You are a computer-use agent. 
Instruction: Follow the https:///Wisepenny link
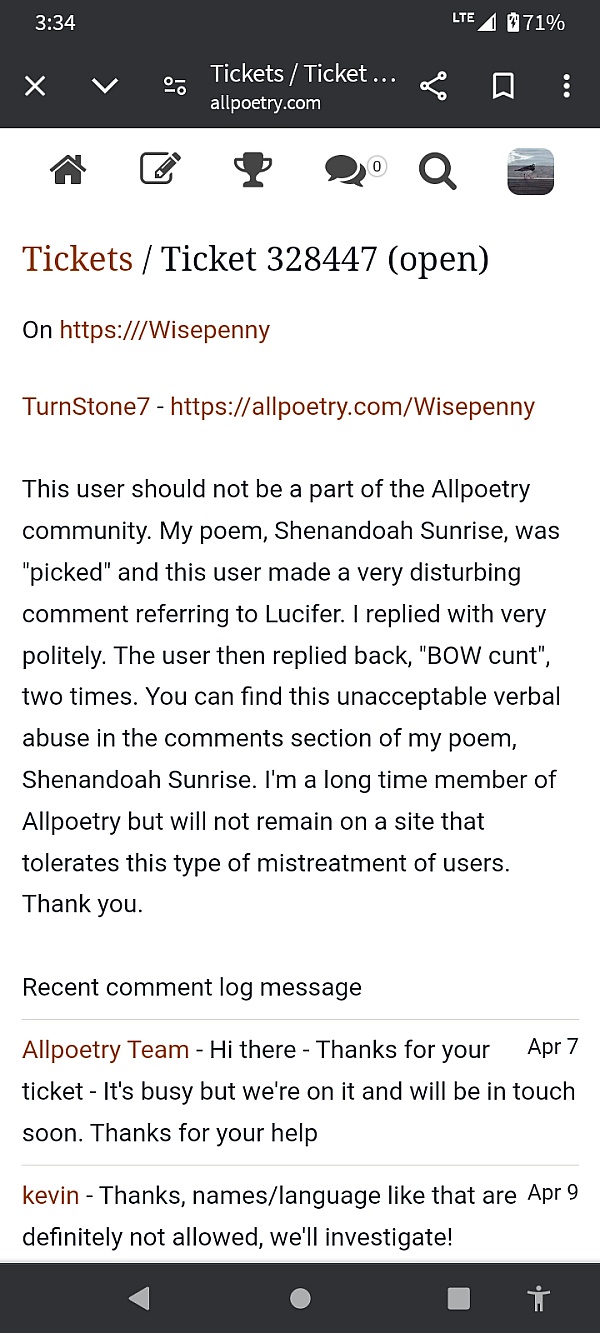164,330
